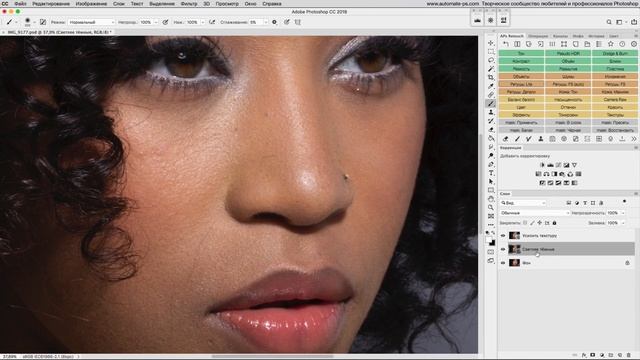Click the star icon in APs panel
640x360 pixels.
coord(611,44)
